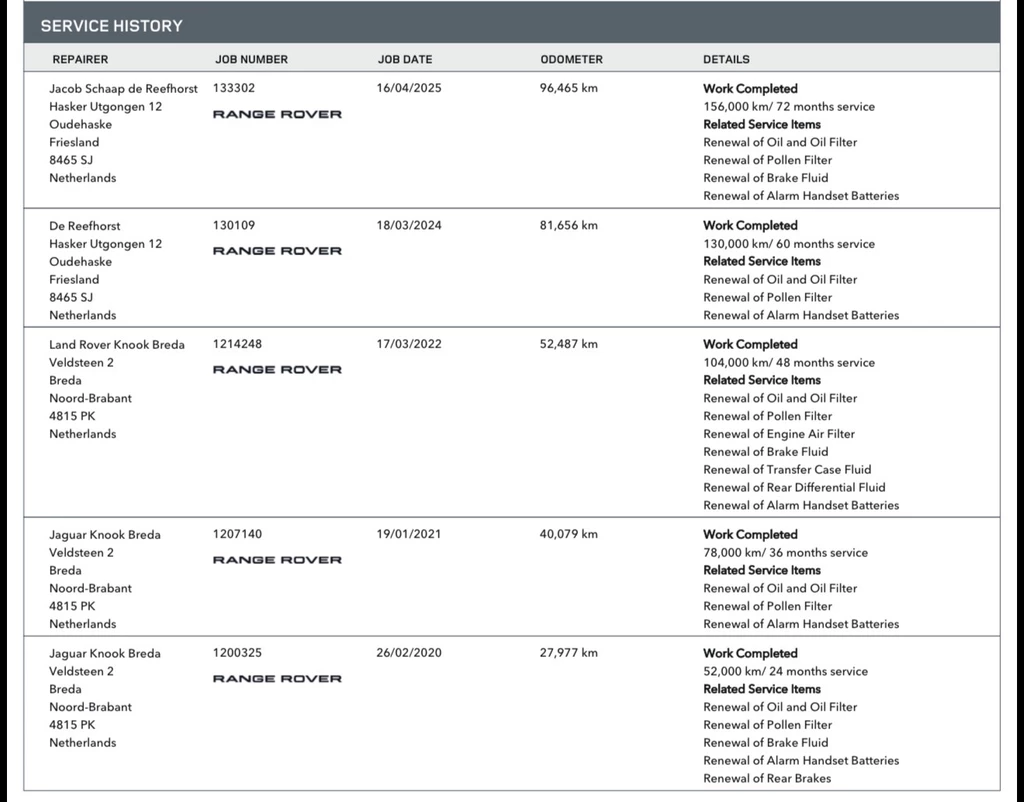Click the Job Number column header
The width and height of the screenshot is (1024, 802).
[x=251, y=59]
